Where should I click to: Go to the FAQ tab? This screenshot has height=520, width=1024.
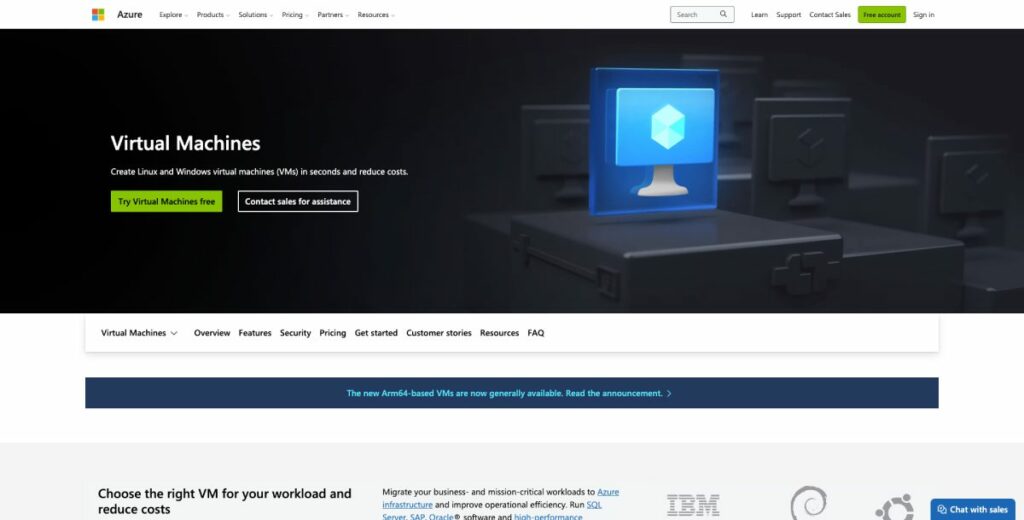pyautogui.click(x=536, y=333)
